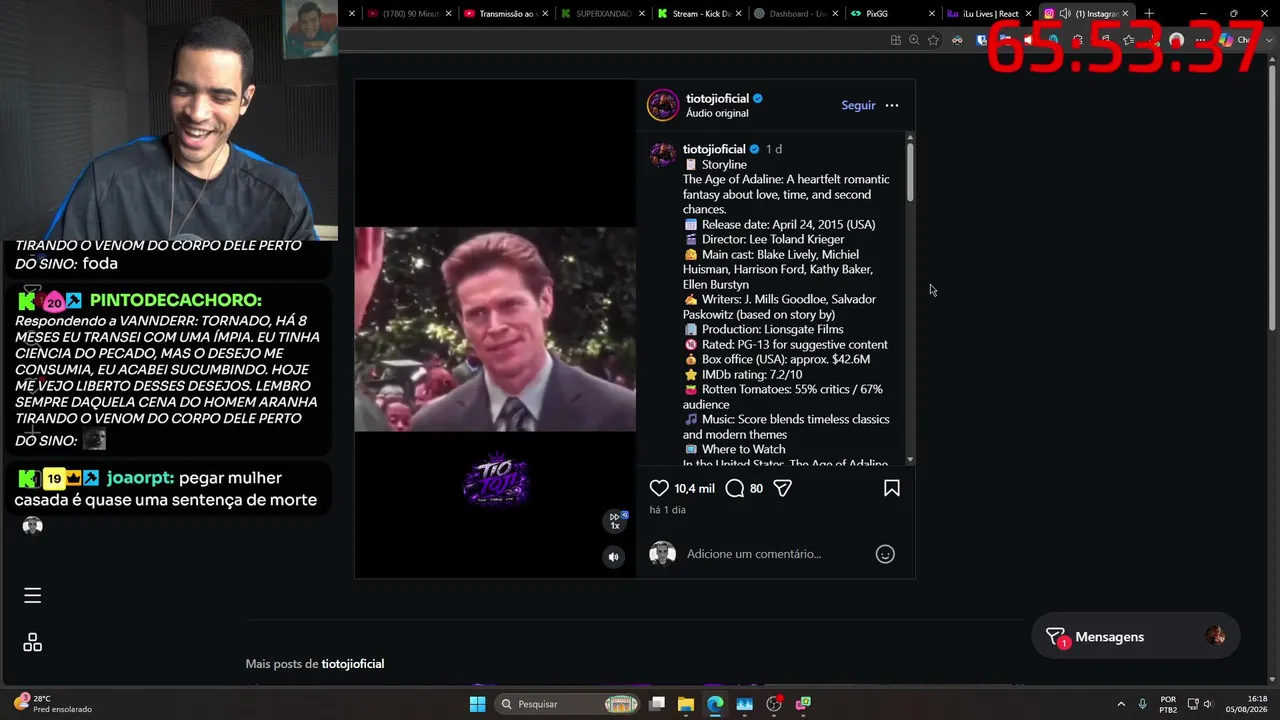Follow tiotojioficial with the Seguir button
This screenshot has width=1280, height=720.
pos(858,105)
